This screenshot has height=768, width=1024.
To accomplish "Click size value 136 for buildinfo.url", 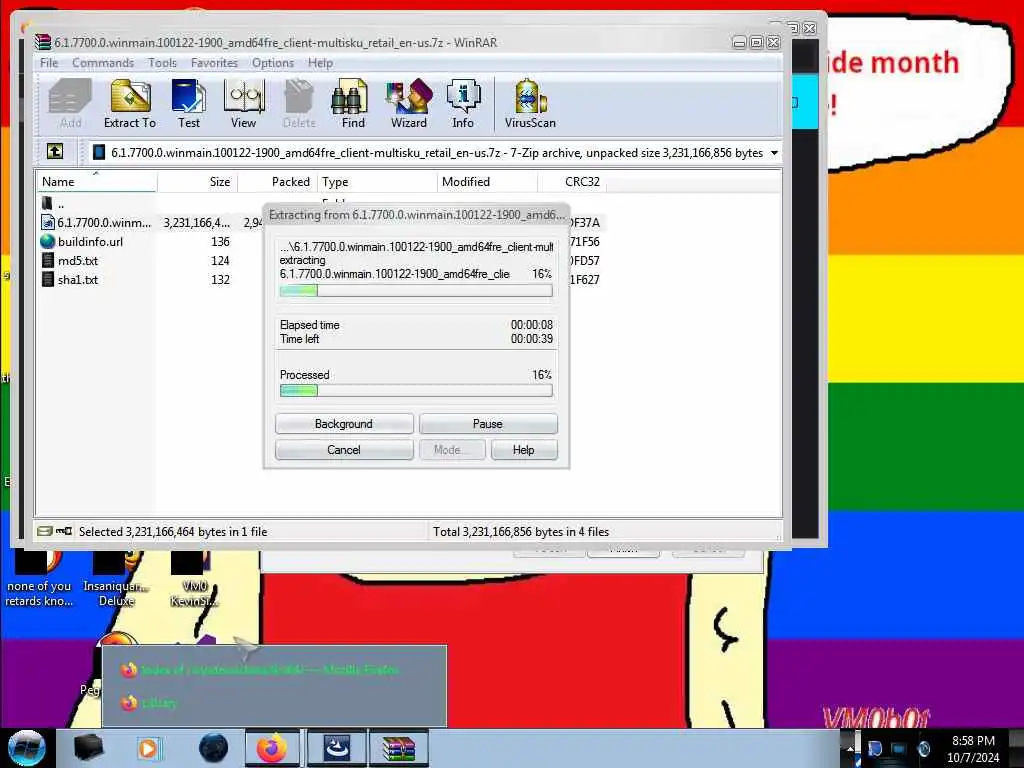I will (220, 242).
